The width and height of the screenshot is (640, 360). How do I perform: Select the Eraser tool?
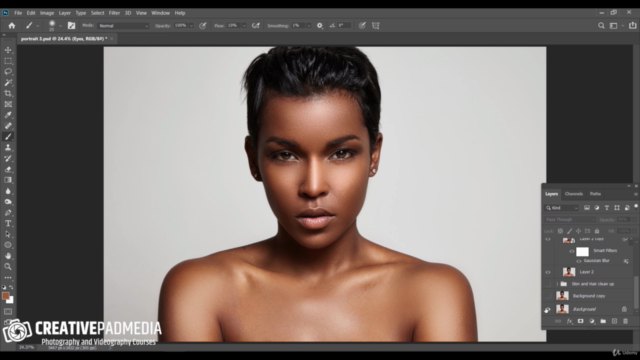click(x=8, y=169)
